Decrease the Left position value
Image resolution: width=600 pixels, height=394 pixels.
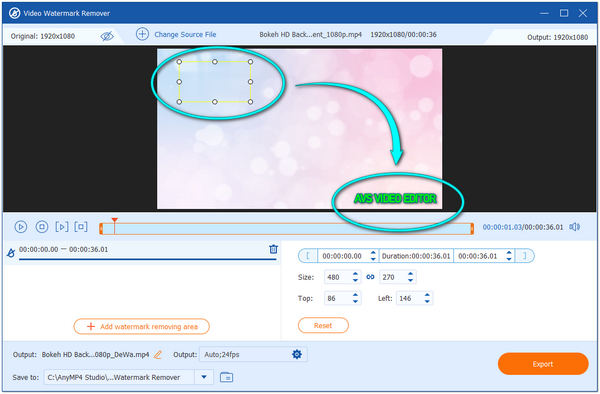pyautogui.click(x=427, y=301)
